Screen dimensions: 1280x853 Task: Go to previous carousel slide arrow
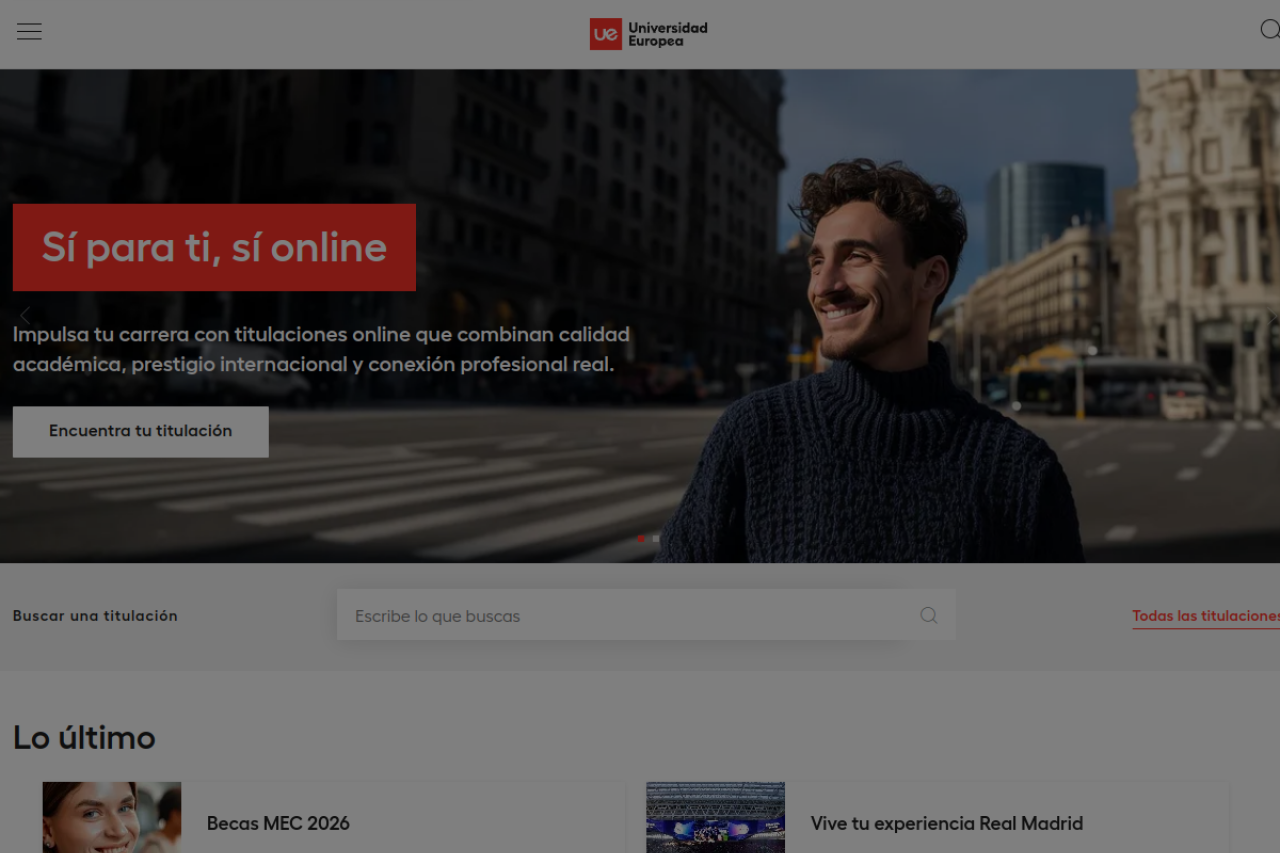click(x=25, y=316)
